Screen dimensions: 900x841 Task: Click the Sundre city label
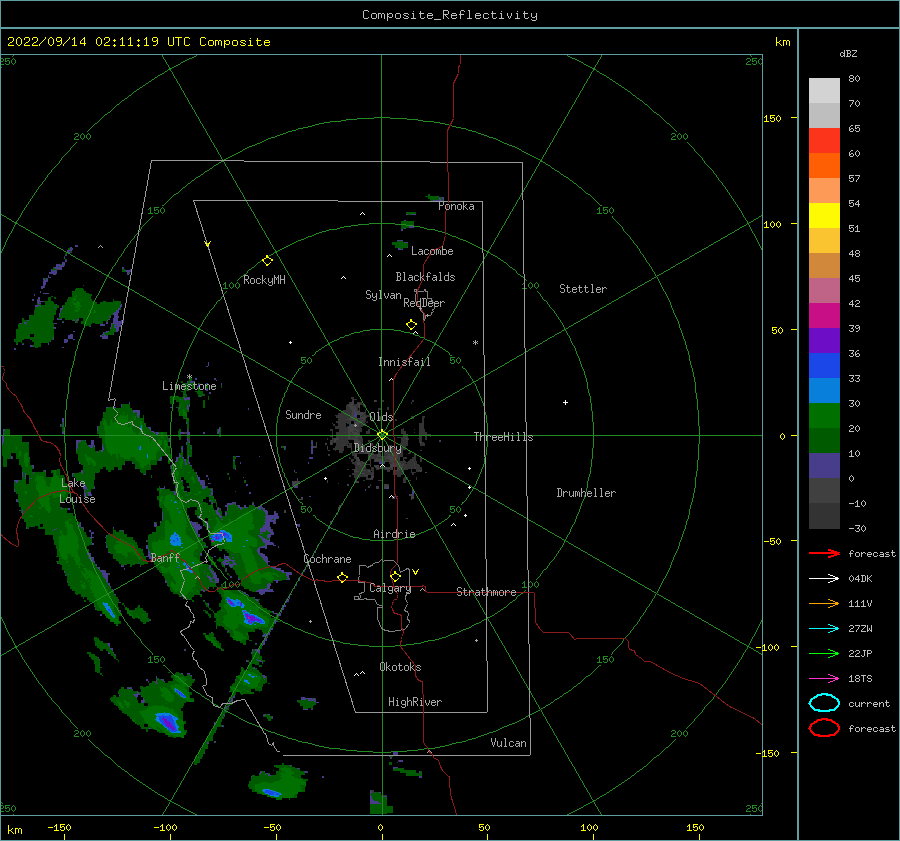pyautogui.click(x=303, y=414)
